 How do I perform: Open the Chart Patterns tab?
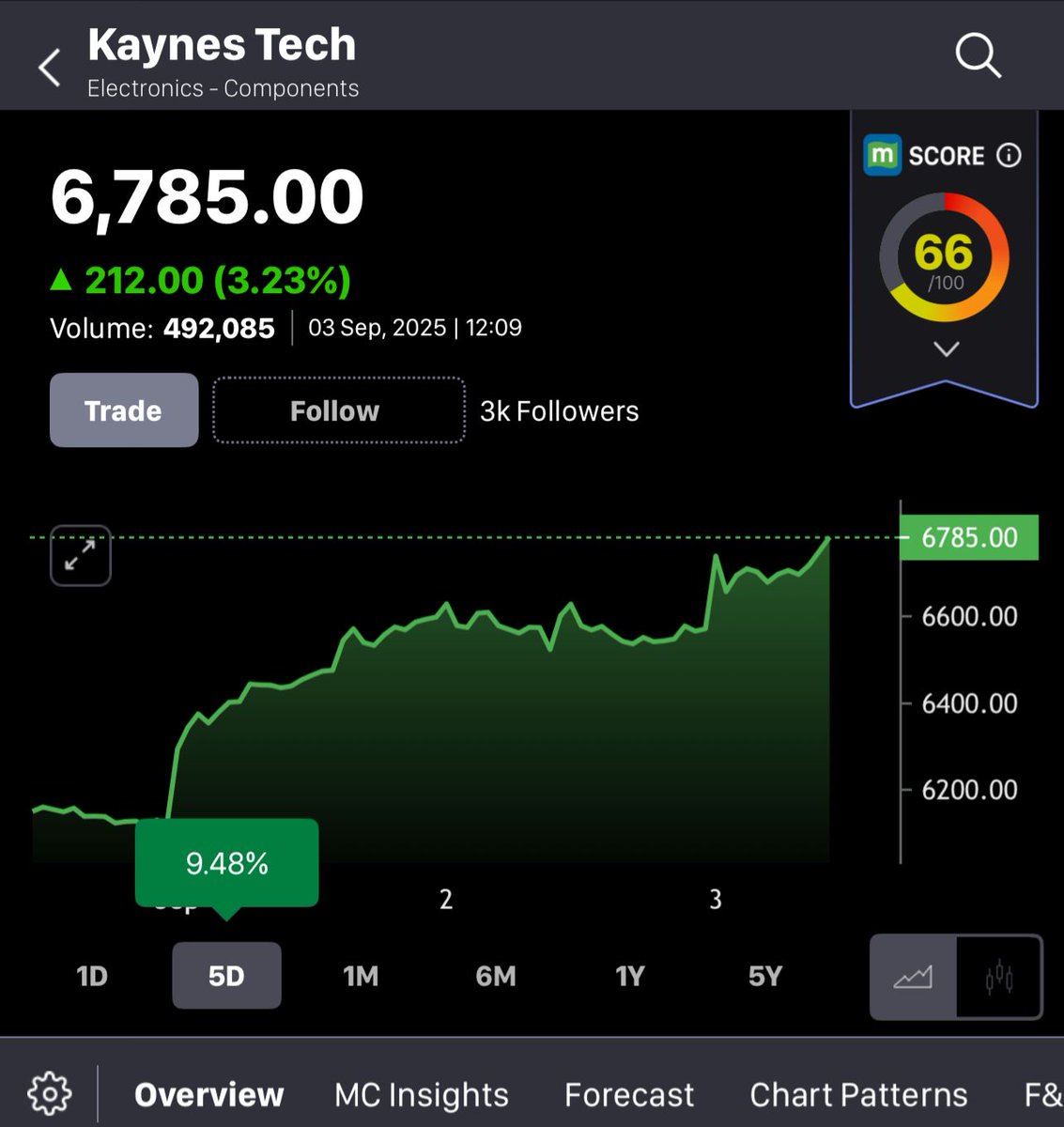(858, 1095)
